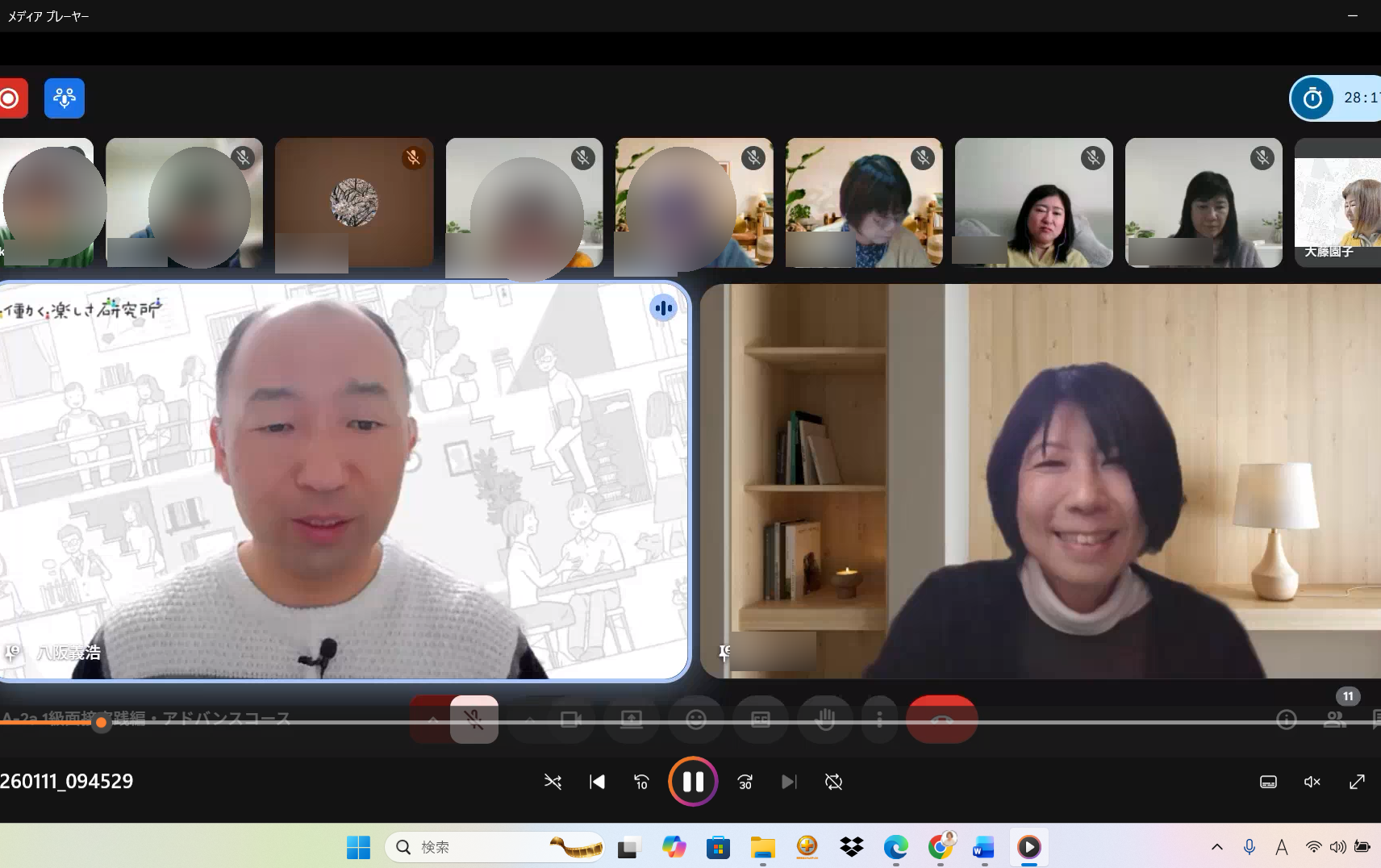Enter full screen with expand arrows
The width and height of the screenshot is (1381, 868).
1357,782
